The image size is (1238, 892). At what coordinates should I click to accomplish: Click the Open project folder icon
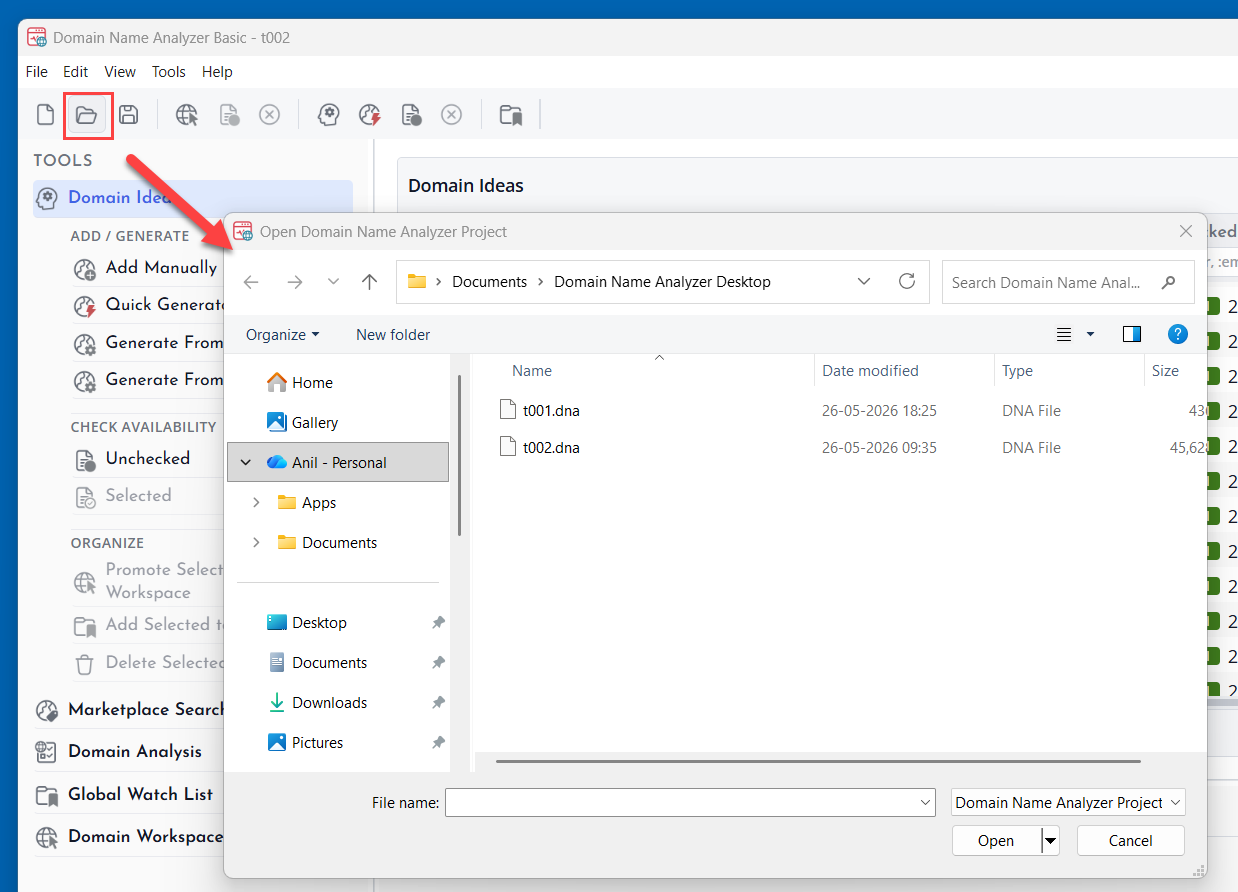(x=87, y=115)
